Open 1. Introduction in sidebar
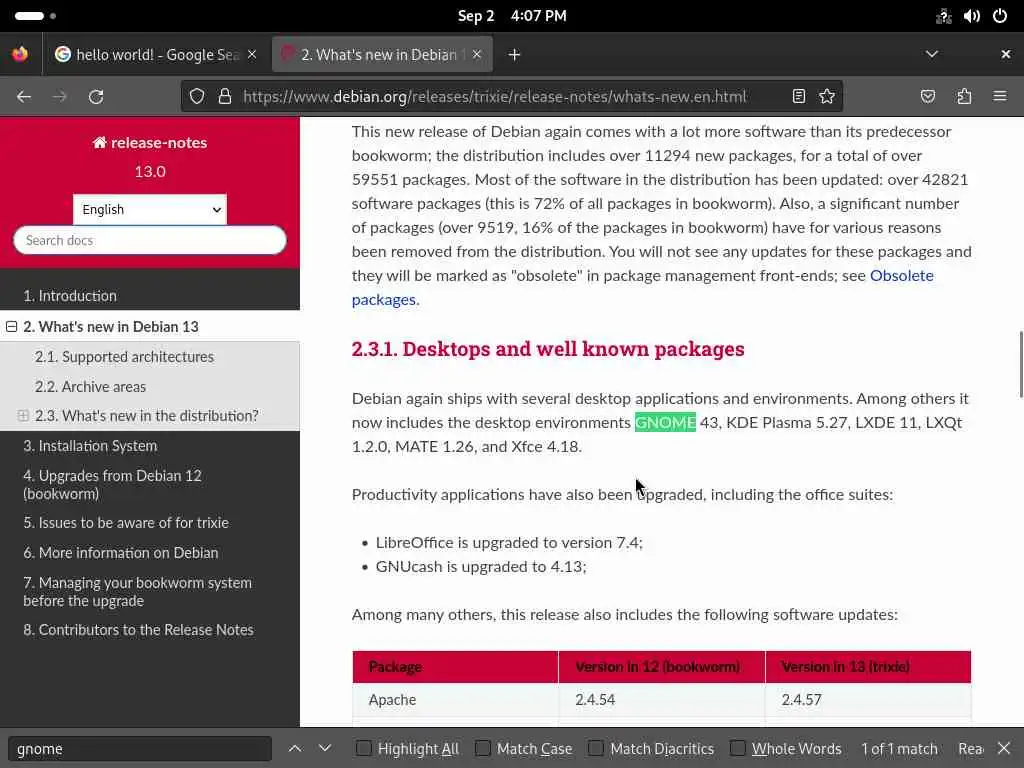This screenshot has height=768, width=1024. pyautogui.click(x=70, y=296)
